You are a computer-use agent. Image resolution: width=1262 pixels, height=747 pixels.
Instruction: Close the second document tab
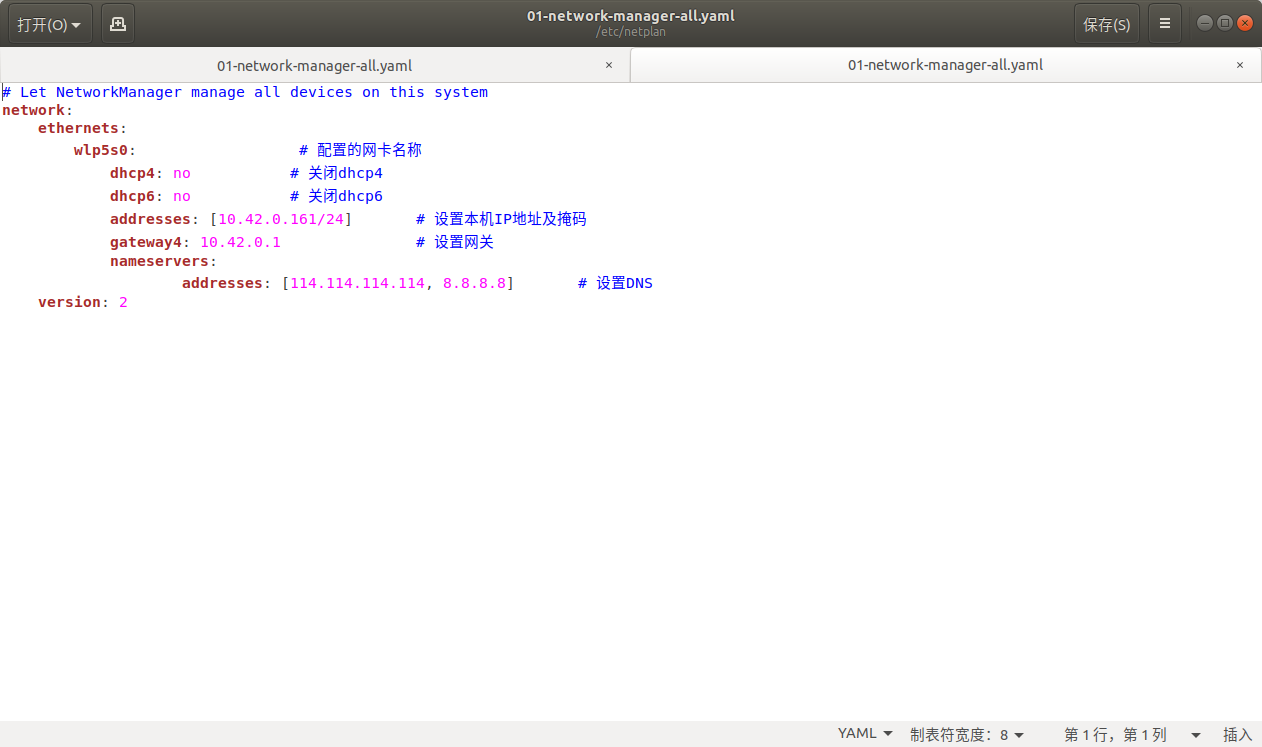[x=1240, y=65]
